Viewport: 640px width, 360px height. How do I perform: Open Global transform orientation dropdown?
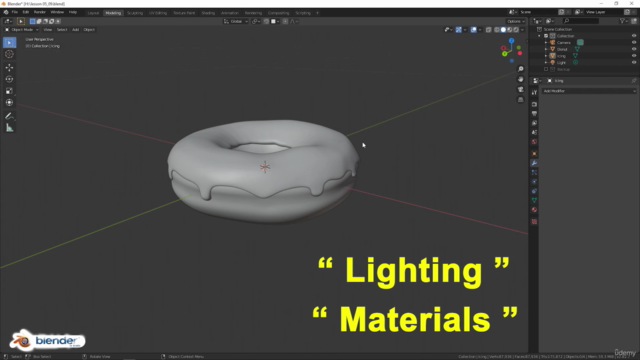[236, 21]
